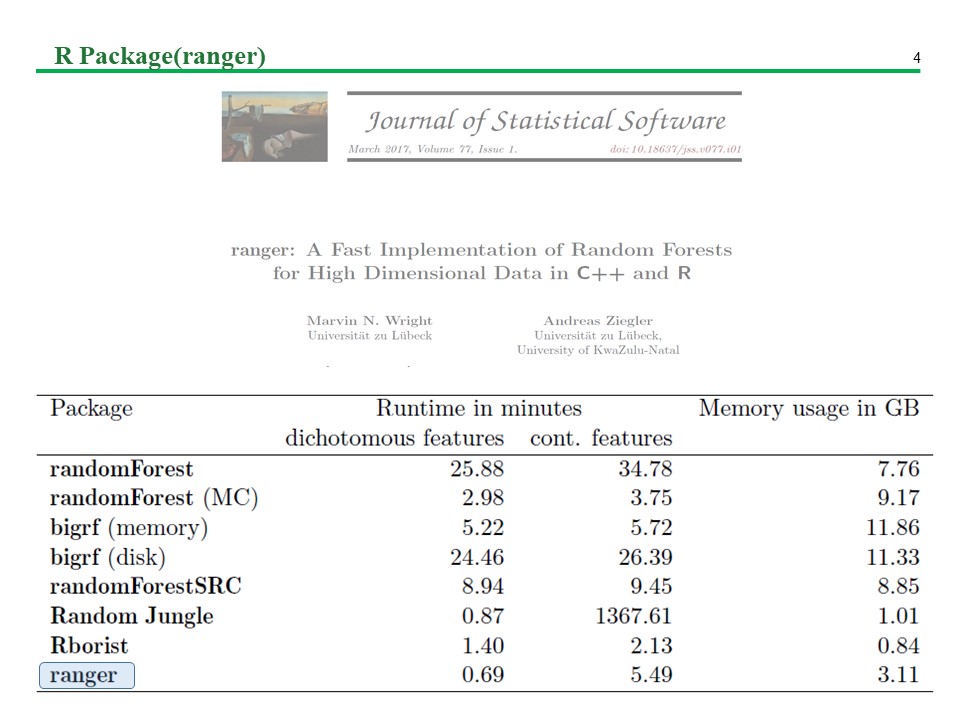Click the "Journal of Statistical Software" heading

point(546,121)
